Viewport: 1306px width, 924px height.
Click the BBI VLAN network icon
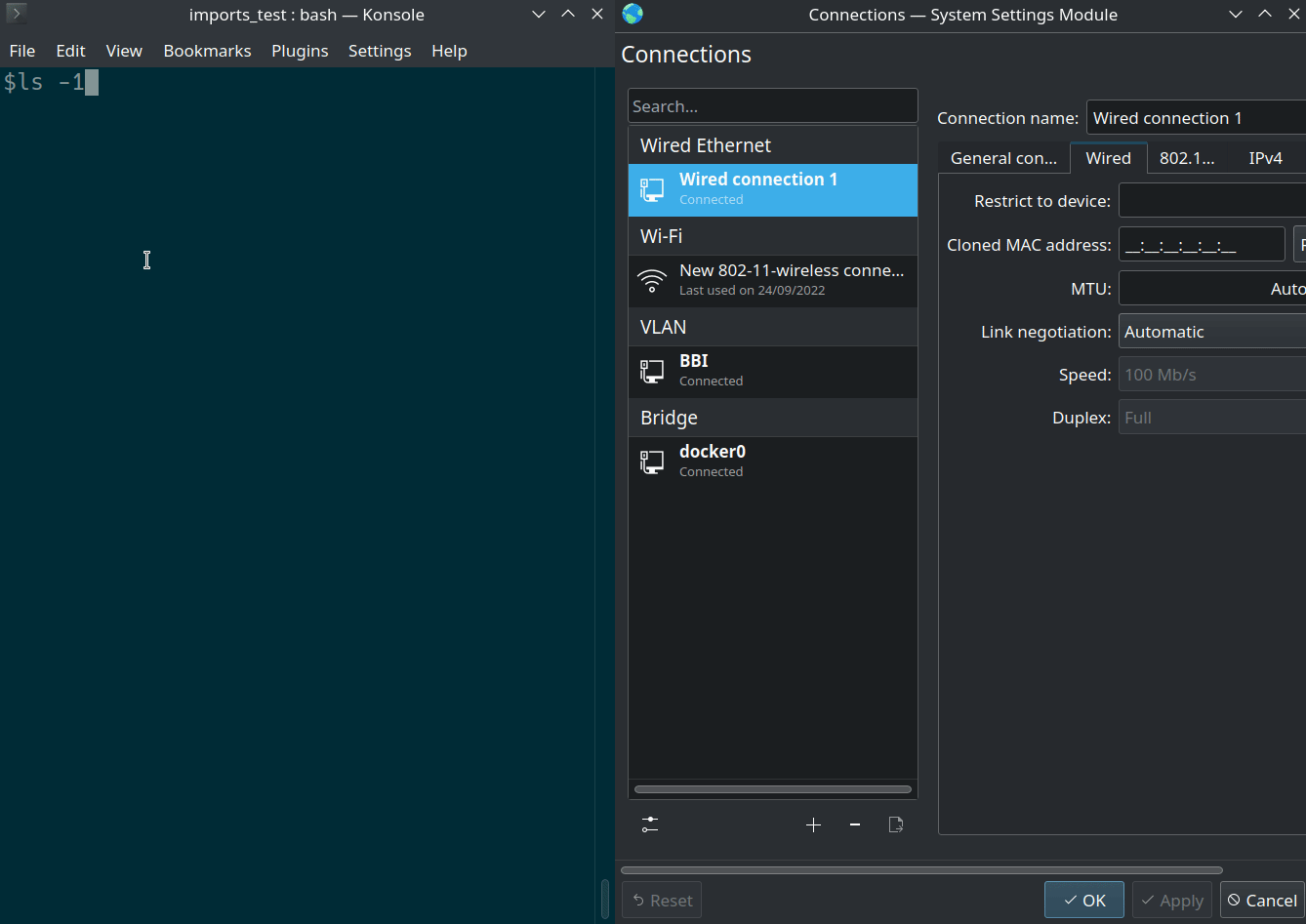652,371
